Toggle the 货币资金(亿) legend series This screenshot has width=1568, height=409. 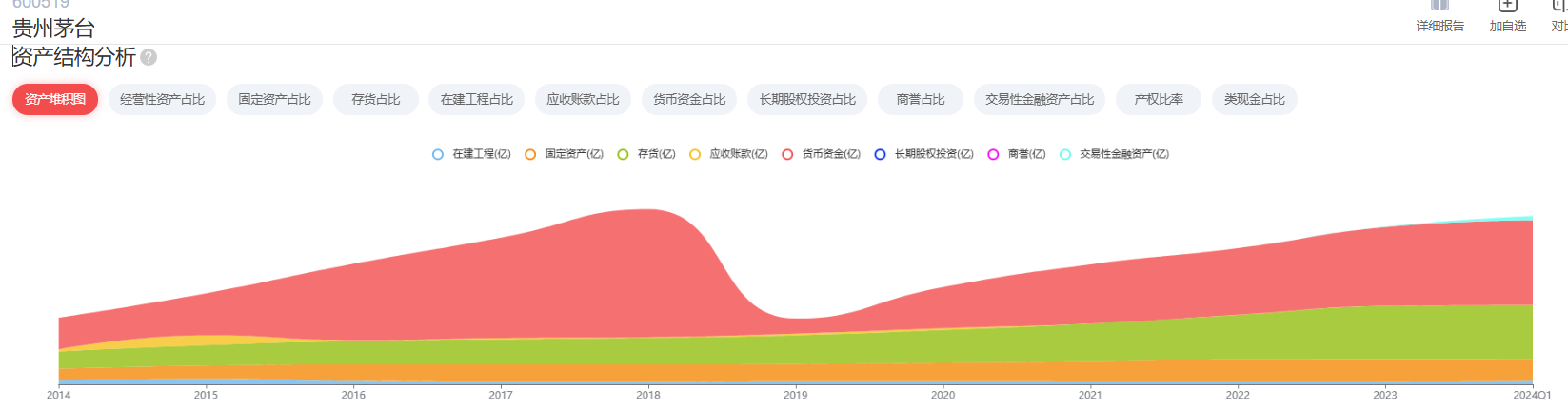tap(821, 154)
